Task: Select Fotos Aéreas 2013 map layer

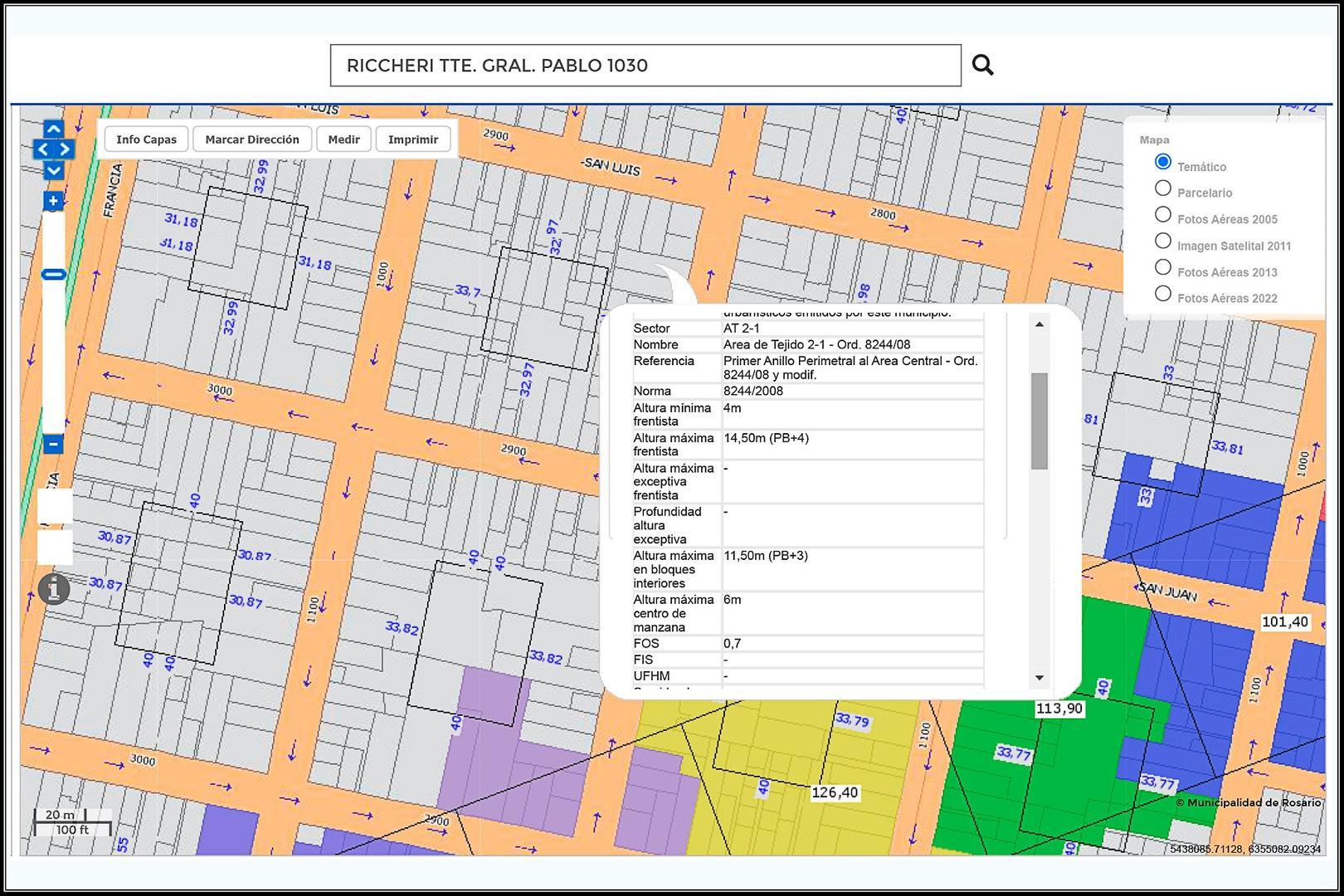Action: tap(1163, 267)
